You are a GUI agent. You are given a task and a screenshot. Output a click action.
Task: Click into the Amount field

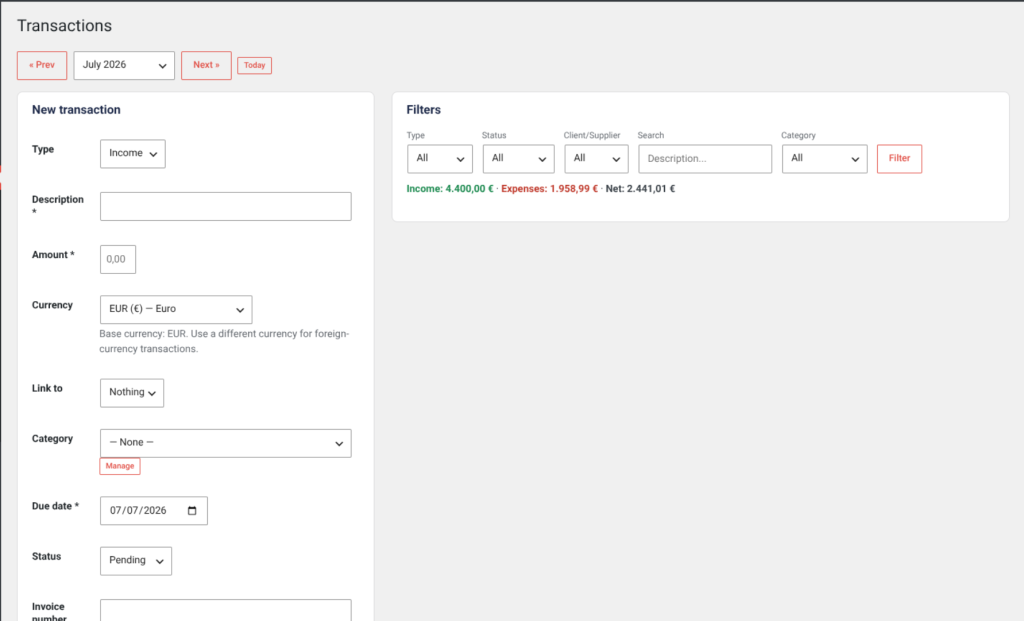pyautogui.click(x=118, y=259)
